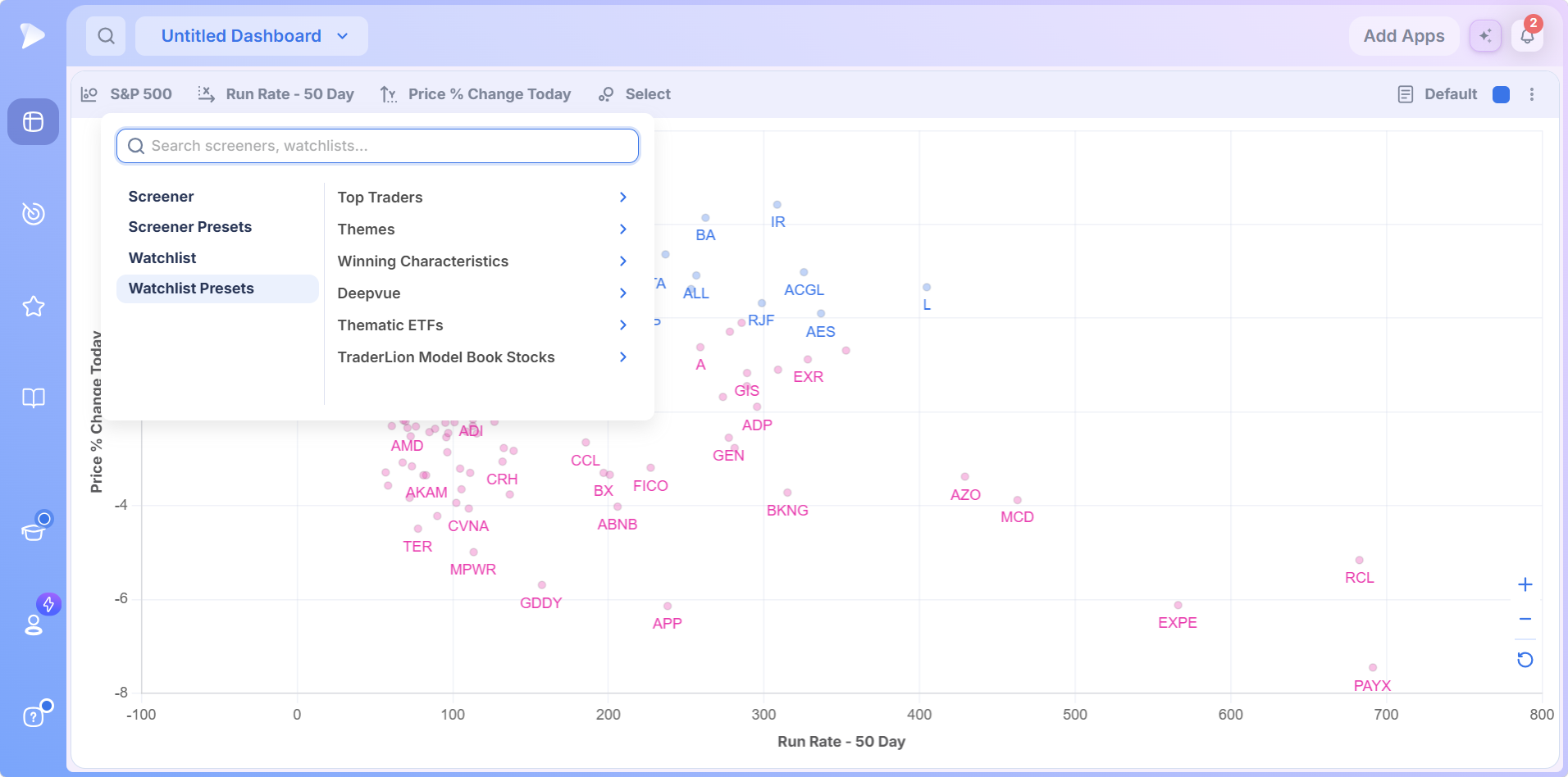The height and width of the screenshot is (777, 1568).
Task: Click the RCL data point label
Action: 1359,578
